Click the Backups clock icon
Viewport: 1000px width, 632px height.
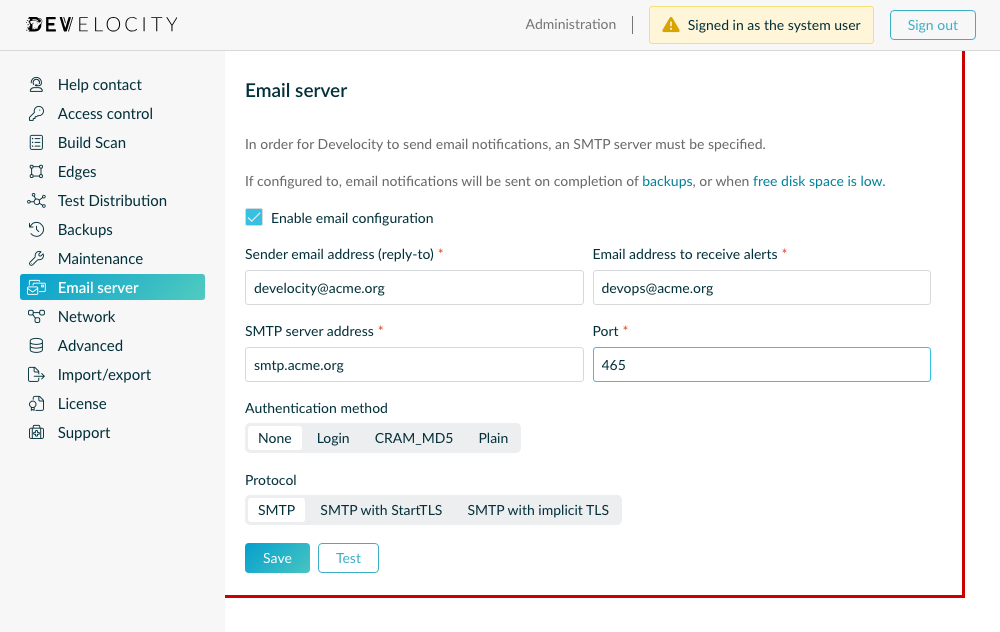pos(35,229)
